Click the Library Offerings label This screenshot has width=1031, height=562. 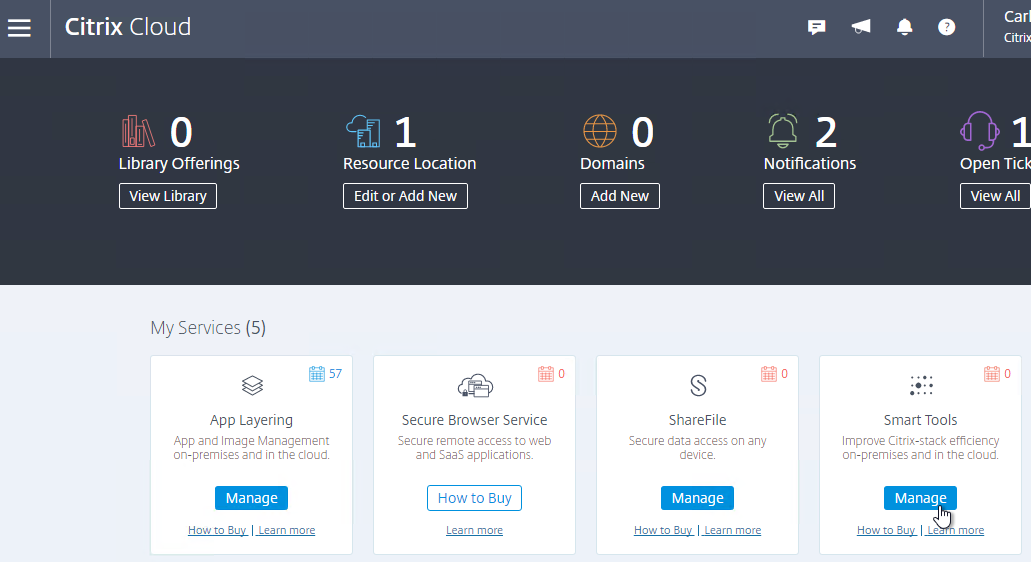tap(179, 164)
